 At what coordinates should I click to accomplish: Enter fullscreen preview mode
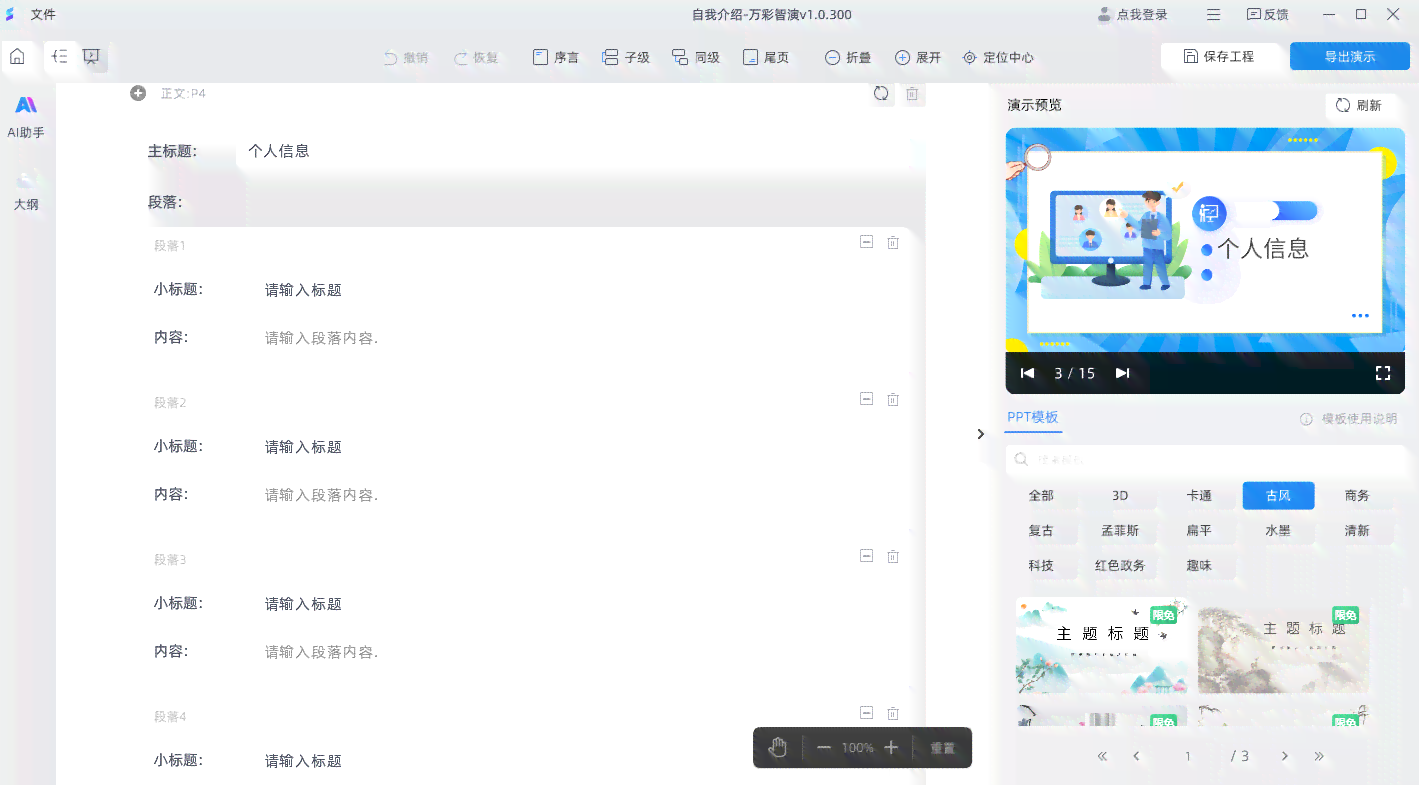point(1383,373)
